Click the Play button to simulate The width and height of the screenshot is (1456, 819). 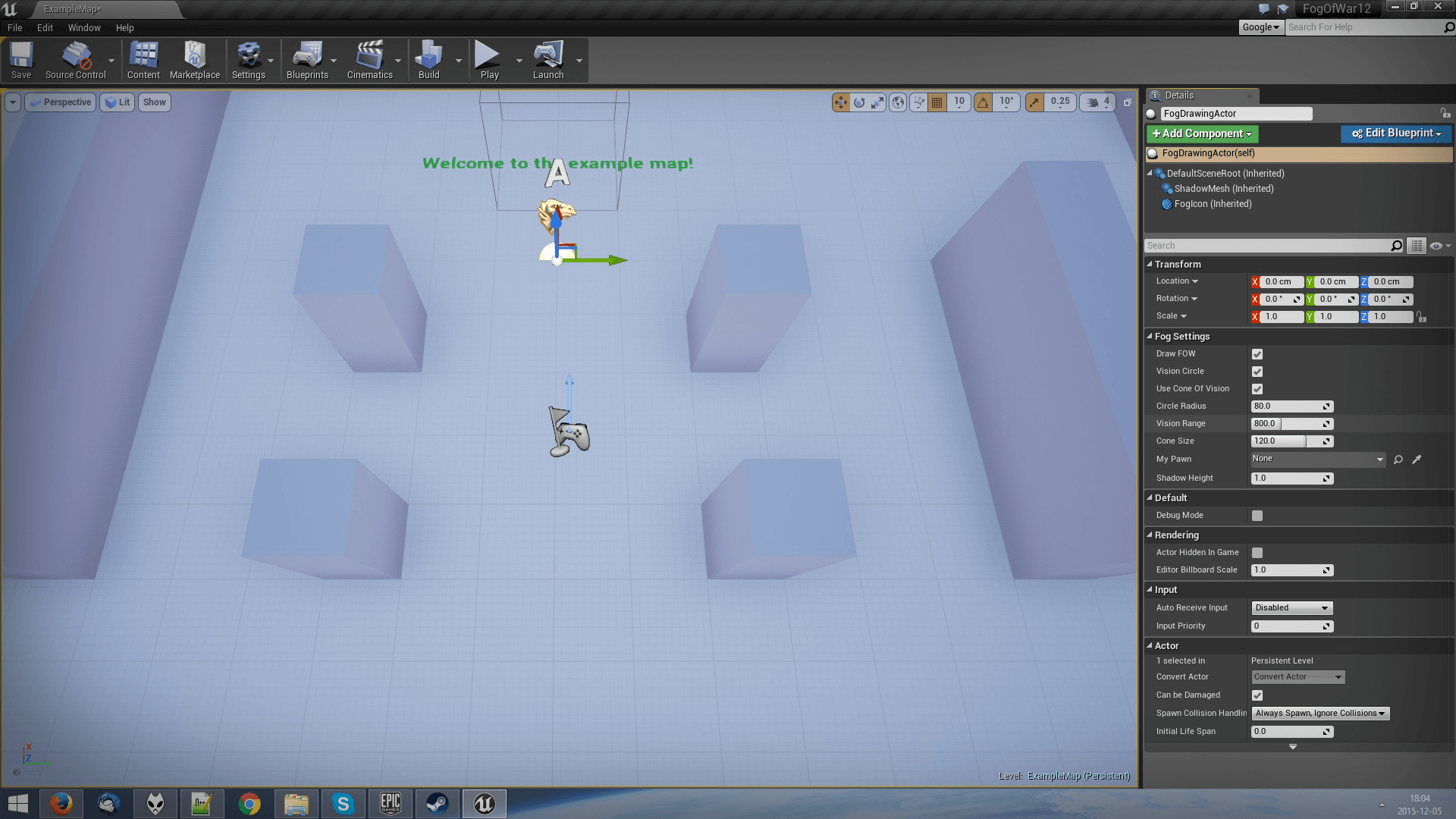[x=489, y=60]
